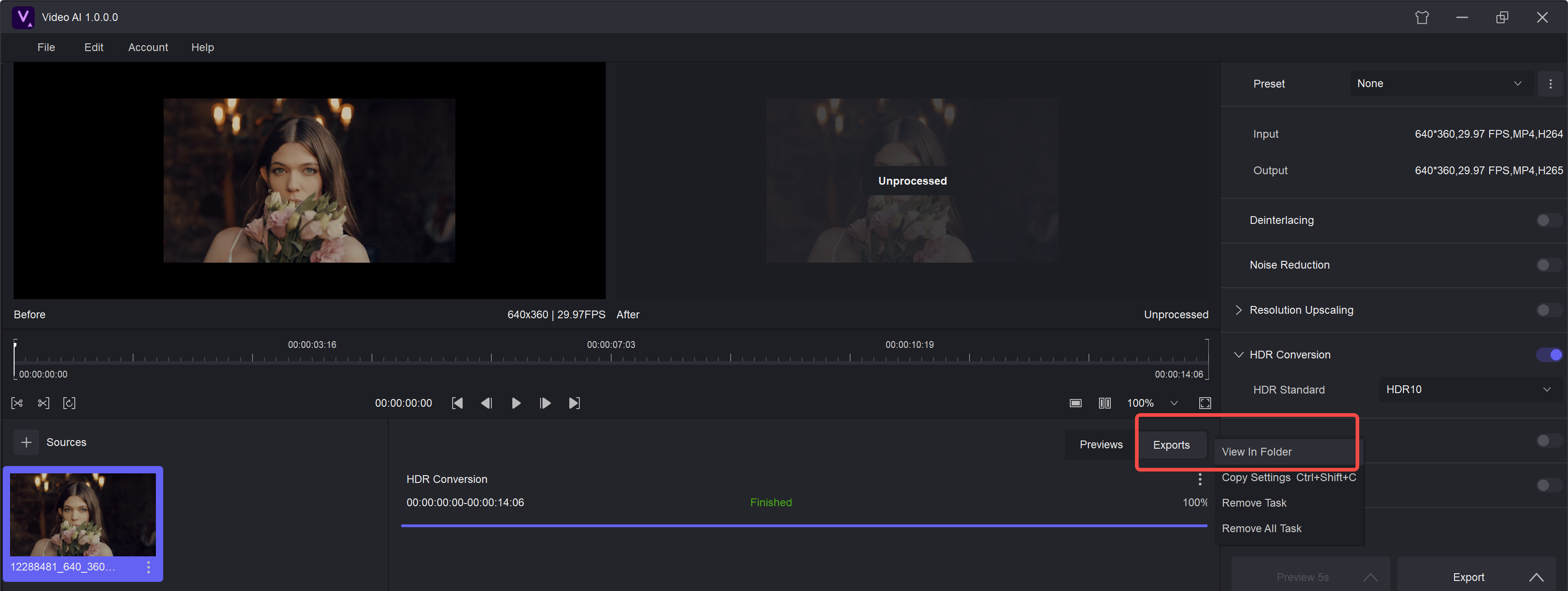Expand the Preview 5s options arrow
Viewport: 1568px width, 591px height.
click(1370, 577)
